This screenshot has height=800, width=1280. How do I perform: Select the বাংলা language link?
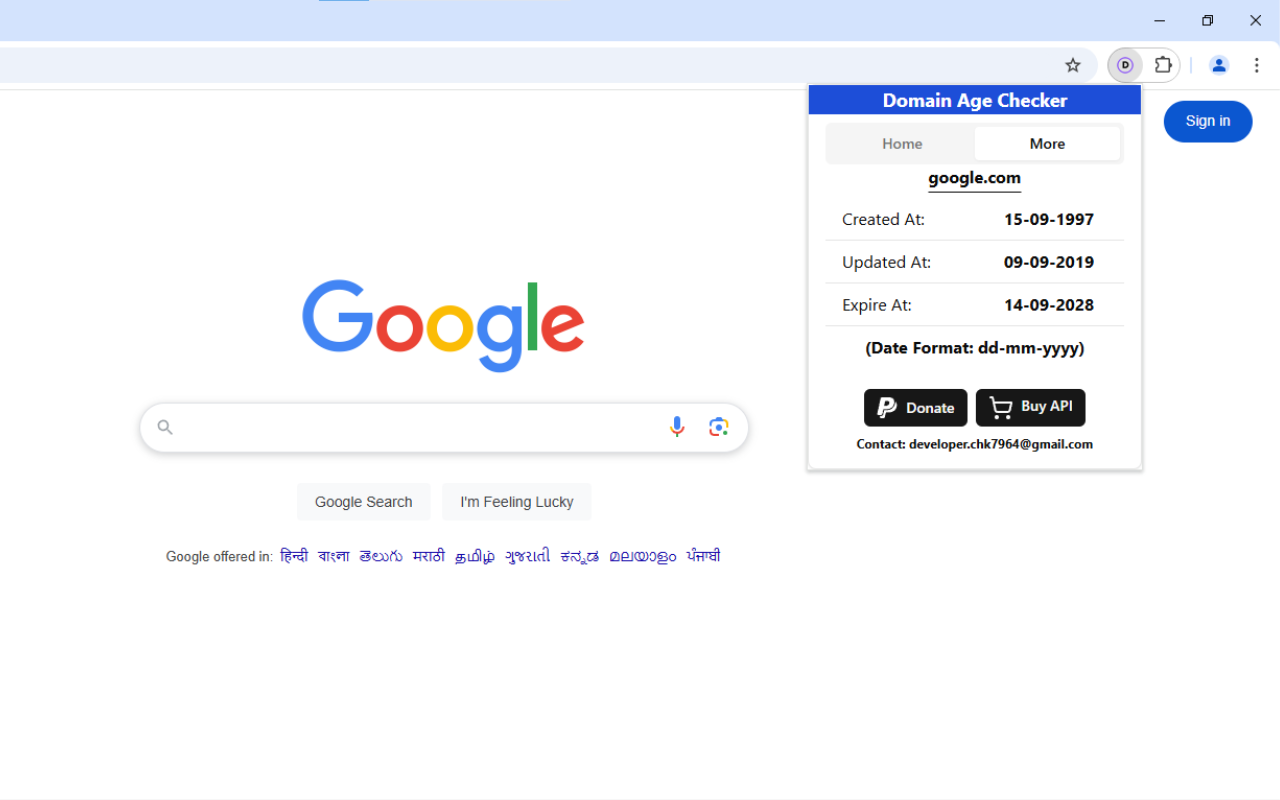(x=333, y=556)
